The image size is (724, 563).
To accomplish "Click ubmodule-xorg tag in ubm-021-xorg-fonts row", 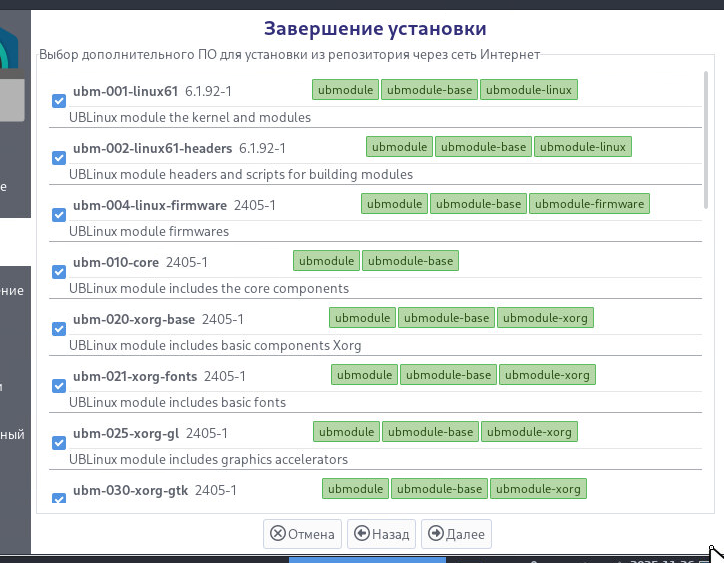I will coord(547,375).
